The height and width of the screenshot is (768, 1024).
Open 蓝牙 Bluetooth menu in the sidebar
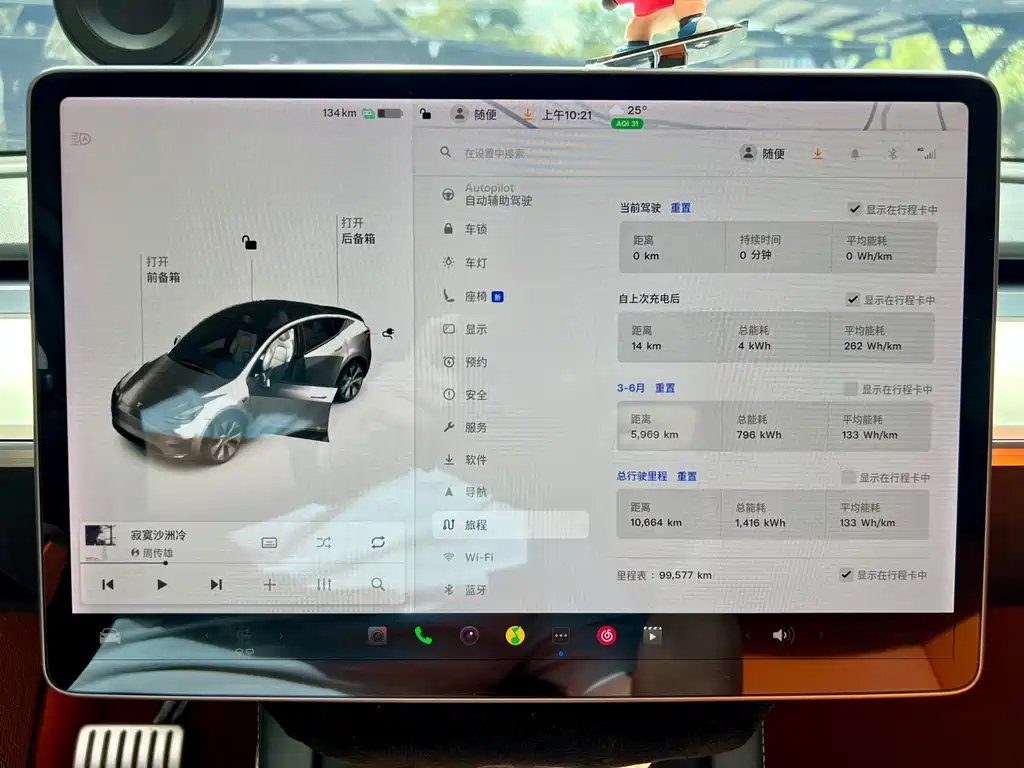coord(466,590)
